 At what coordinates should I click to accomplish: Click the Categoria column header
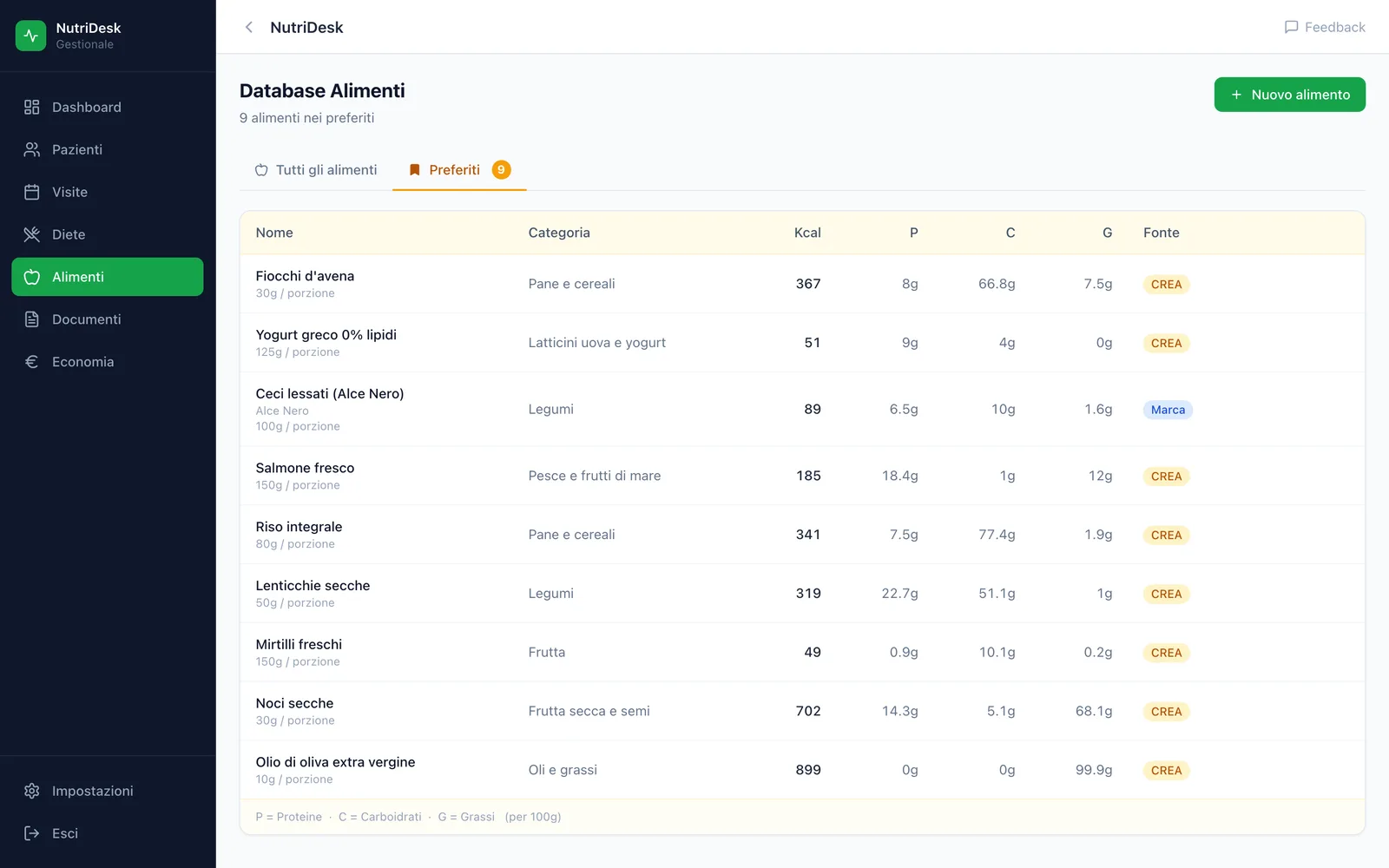559,233
